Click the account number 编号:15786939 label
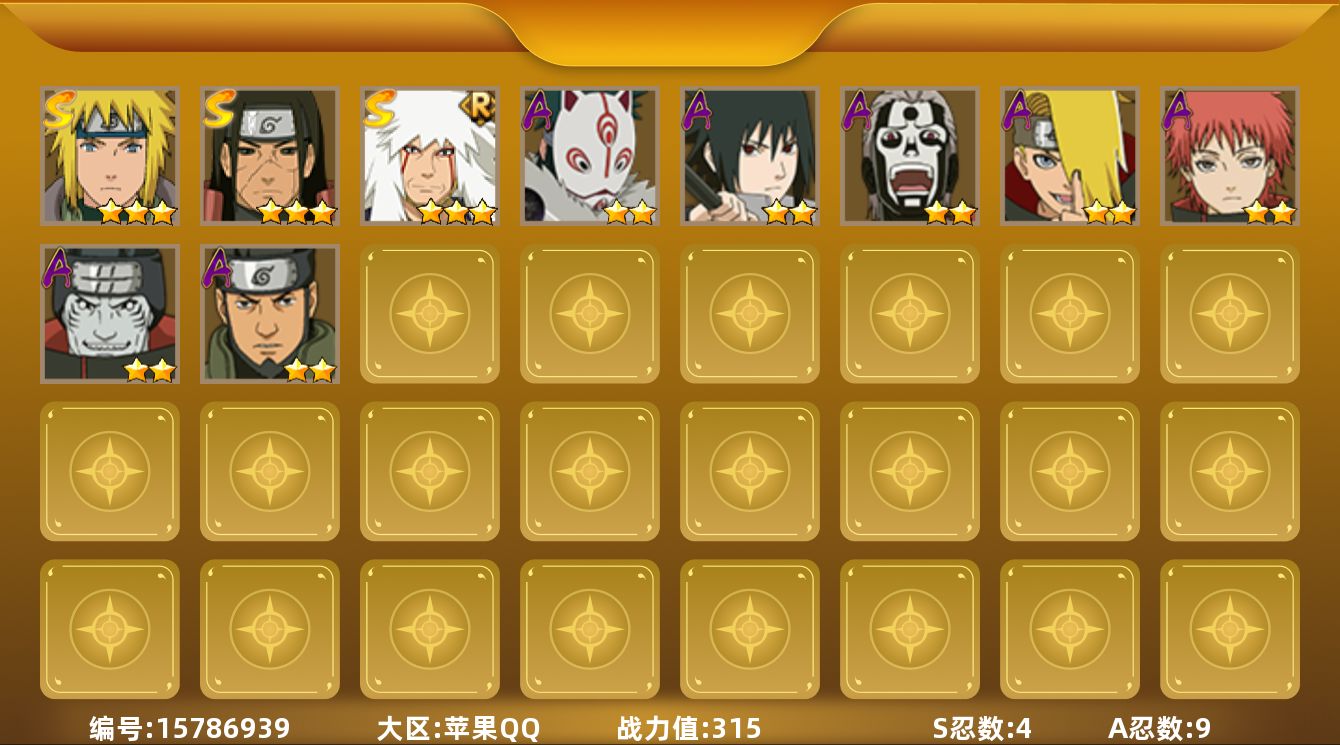1340x745 pixels. tap(190, 728)
